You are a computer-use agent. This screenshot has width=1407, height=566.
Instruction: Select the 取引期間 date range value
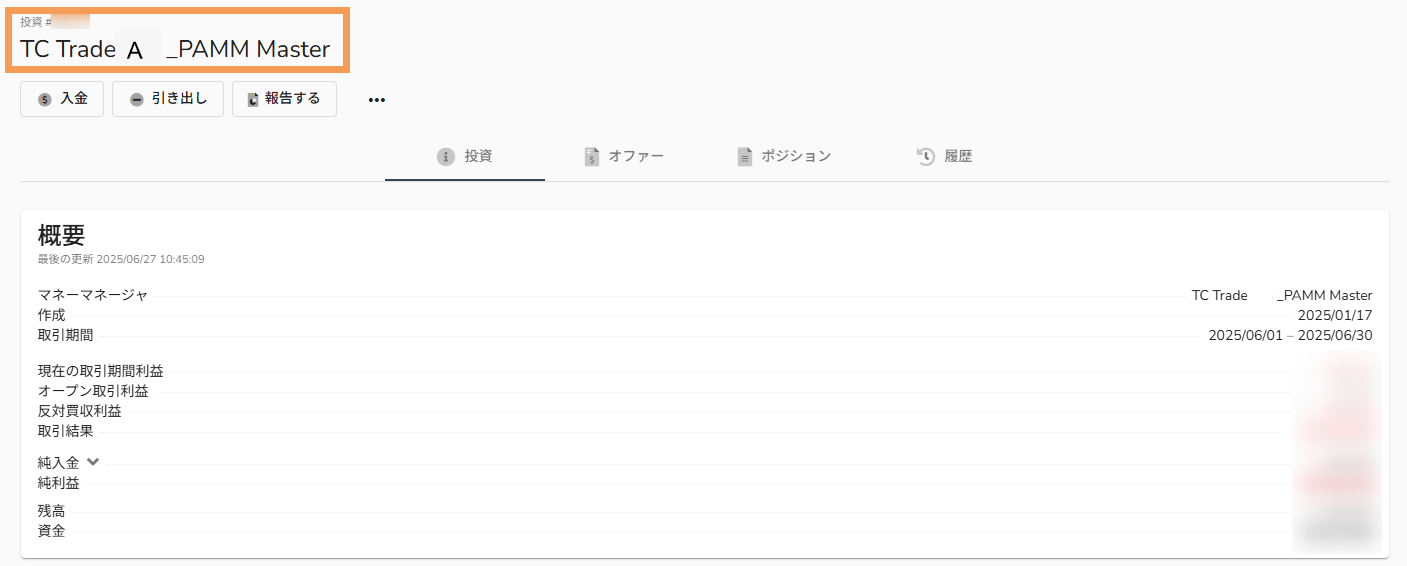tap(1290, 335)
